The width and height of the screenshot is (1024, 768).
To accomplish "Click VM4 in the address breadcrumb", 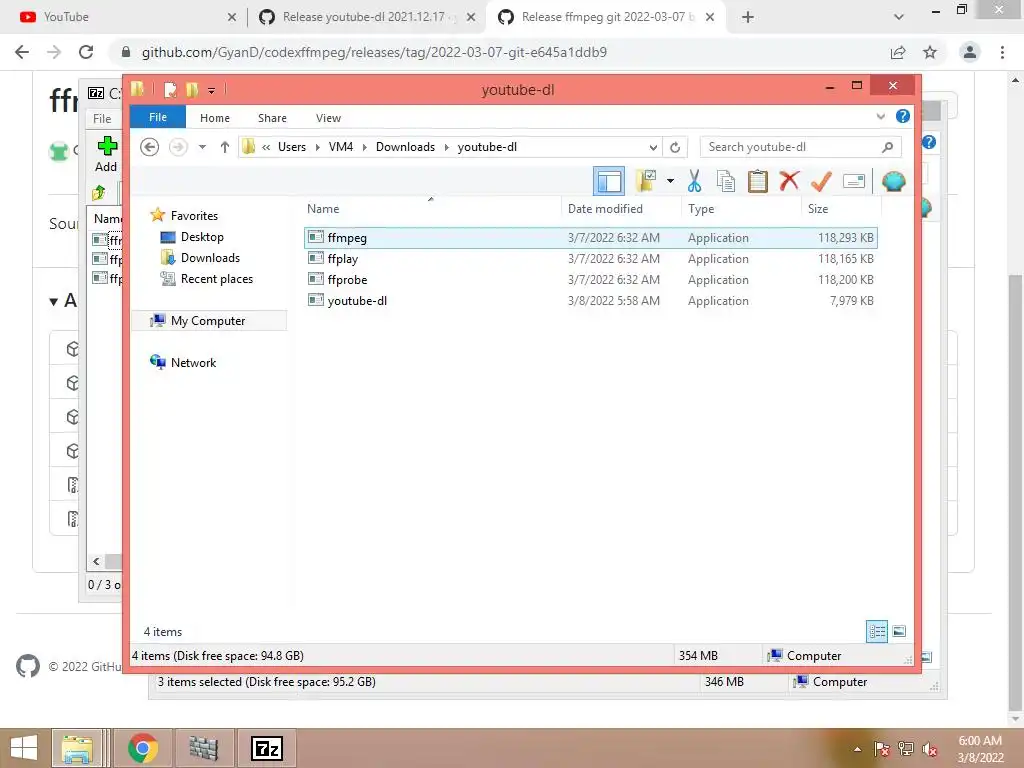I will point(341,147).
